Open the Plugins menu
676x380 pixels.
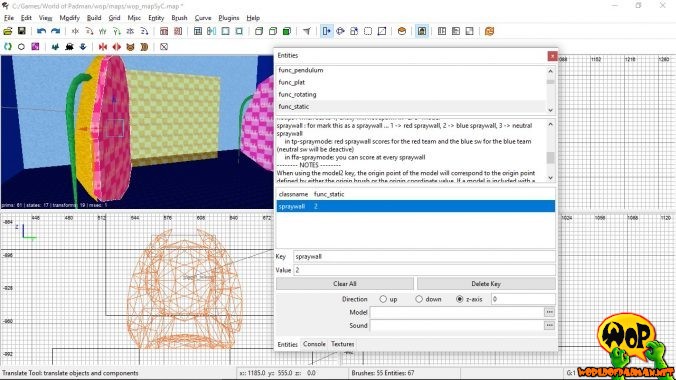tap(228, 18)
